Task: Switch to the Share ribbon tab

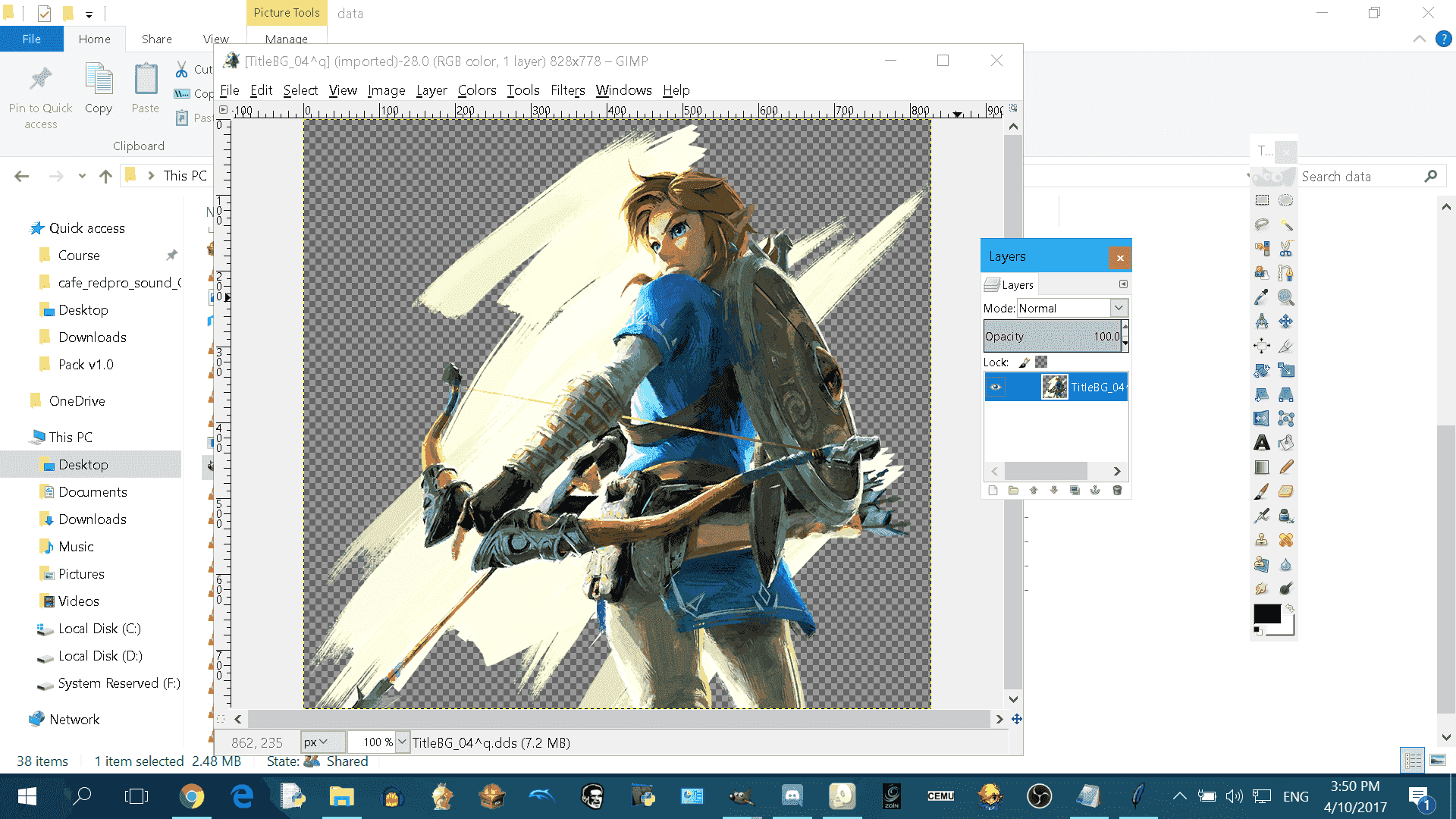Action: pyautogui.click(x=157, y=39)
